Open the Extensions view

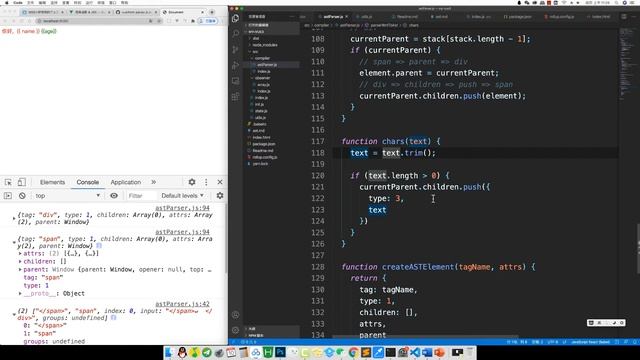pyautogui.click(x=236, y=97)
